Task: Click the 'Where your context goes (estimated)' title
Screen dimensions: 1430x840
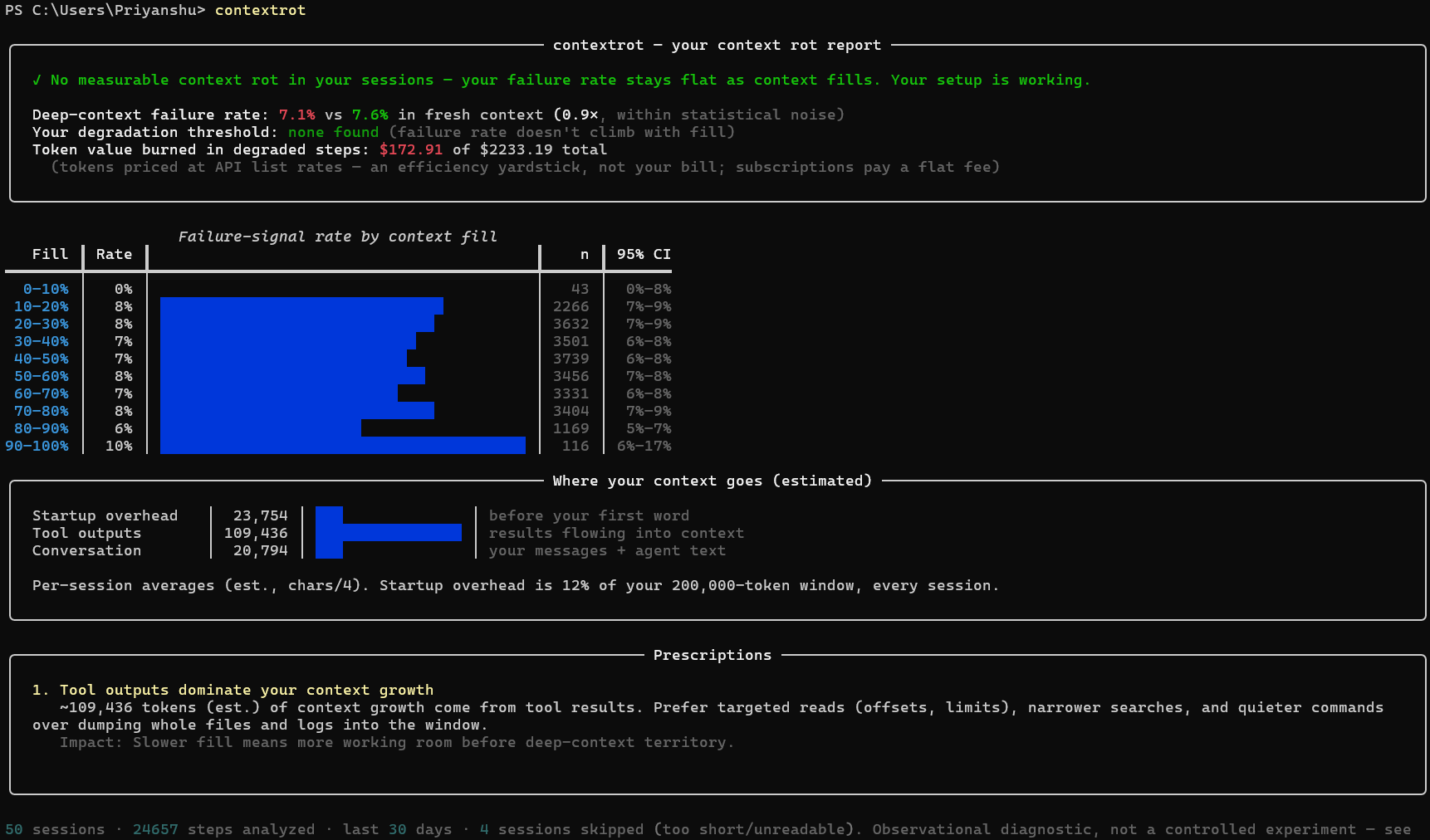Action: coord(713,481)
